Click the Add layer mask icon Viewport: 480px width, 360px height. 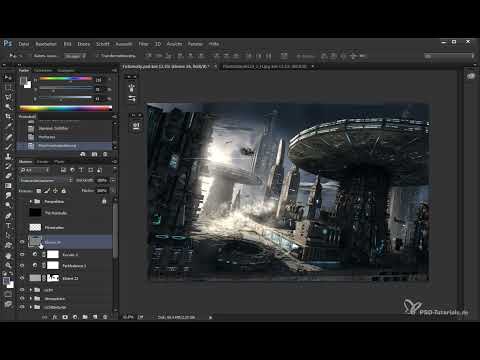point(65,317)
